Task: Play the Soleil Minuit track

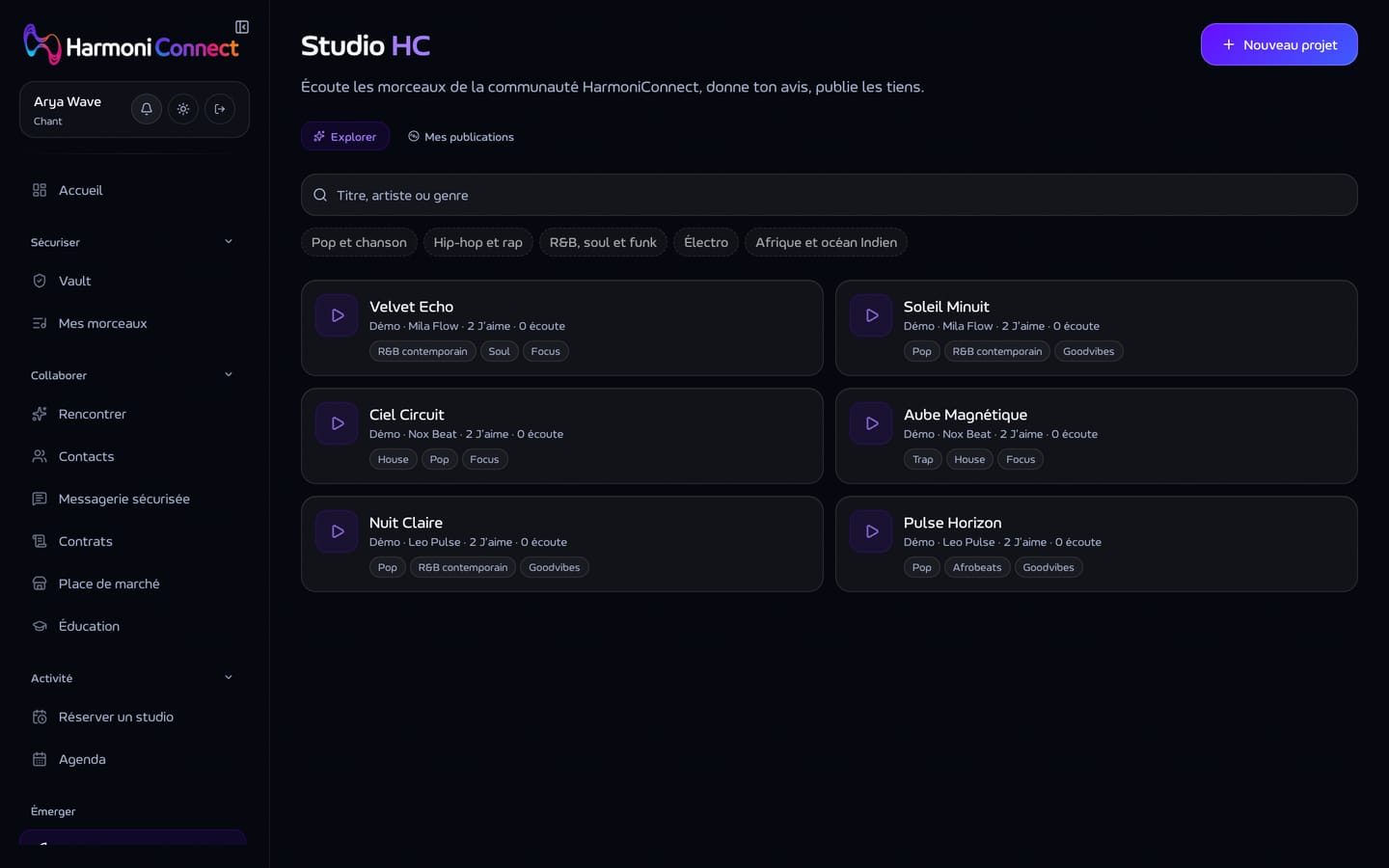Action: pyautogui.click(x=871, y=315)
